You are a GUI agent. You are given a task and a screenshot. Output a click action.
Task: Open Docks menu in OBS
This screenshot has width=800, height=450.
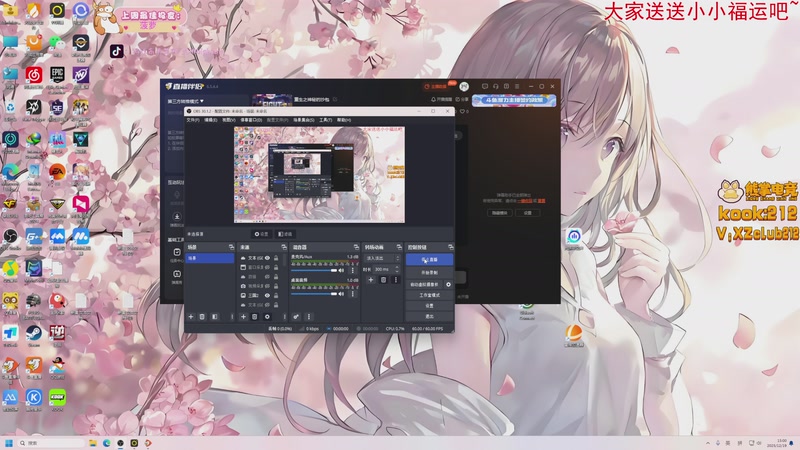tap(251, 120)
